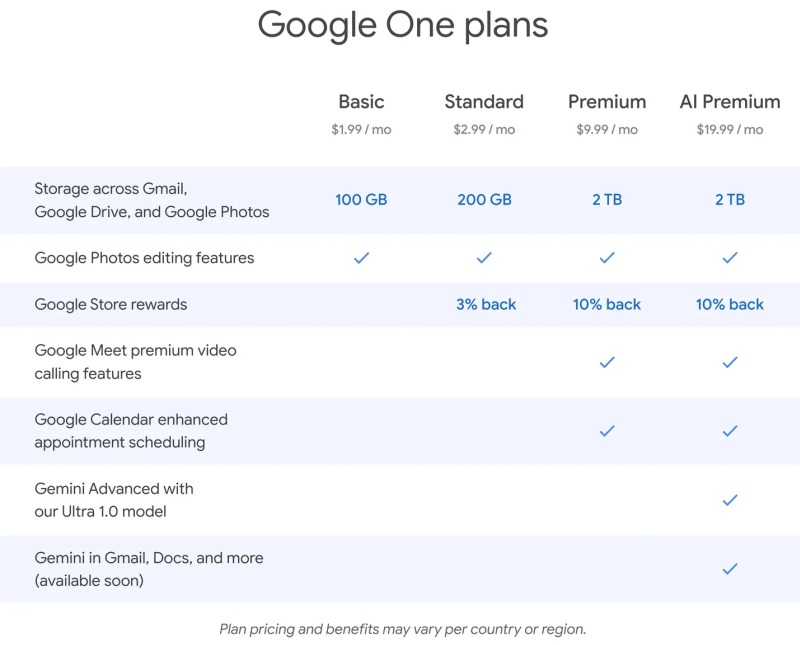Click the 200 GB storage value
This screenshot has width=800, height=645.
484,200
